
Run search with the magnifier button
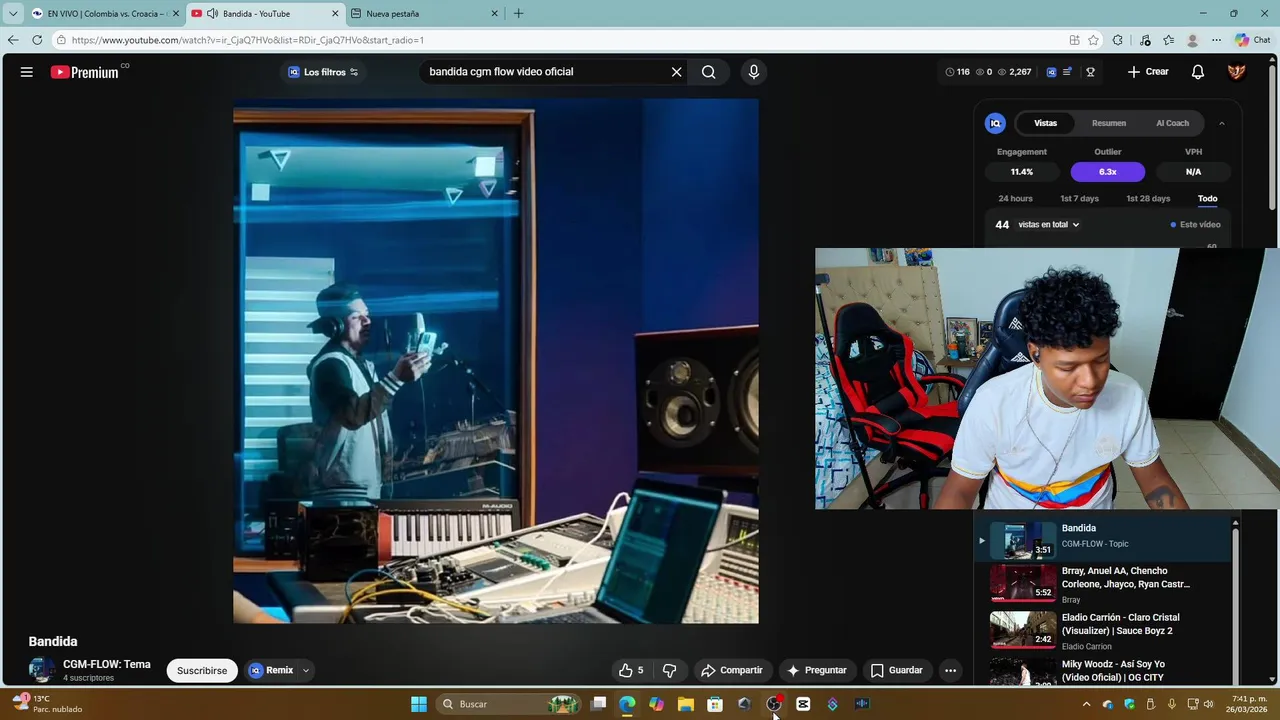click(x=708, y=72)
